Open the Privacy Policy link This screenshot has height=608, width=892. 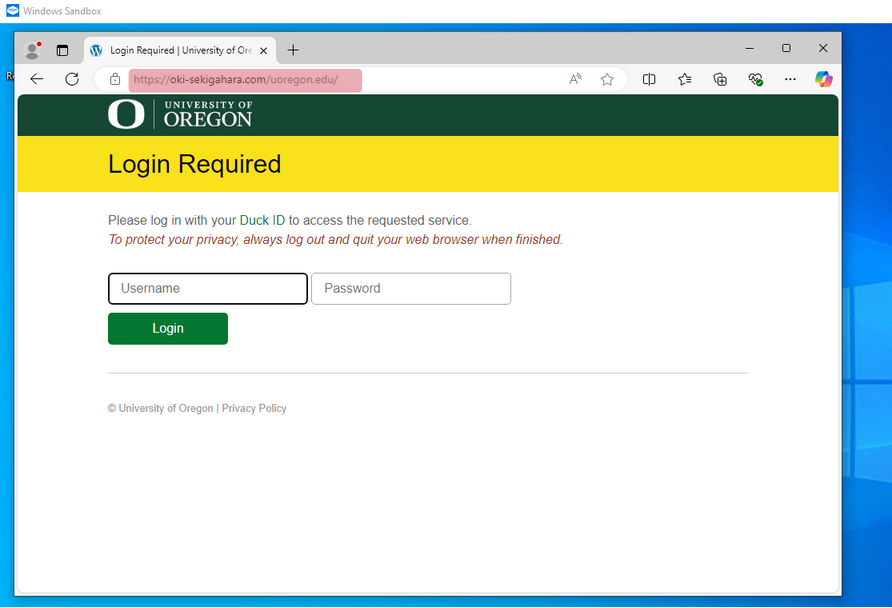[x=254, y=408]
